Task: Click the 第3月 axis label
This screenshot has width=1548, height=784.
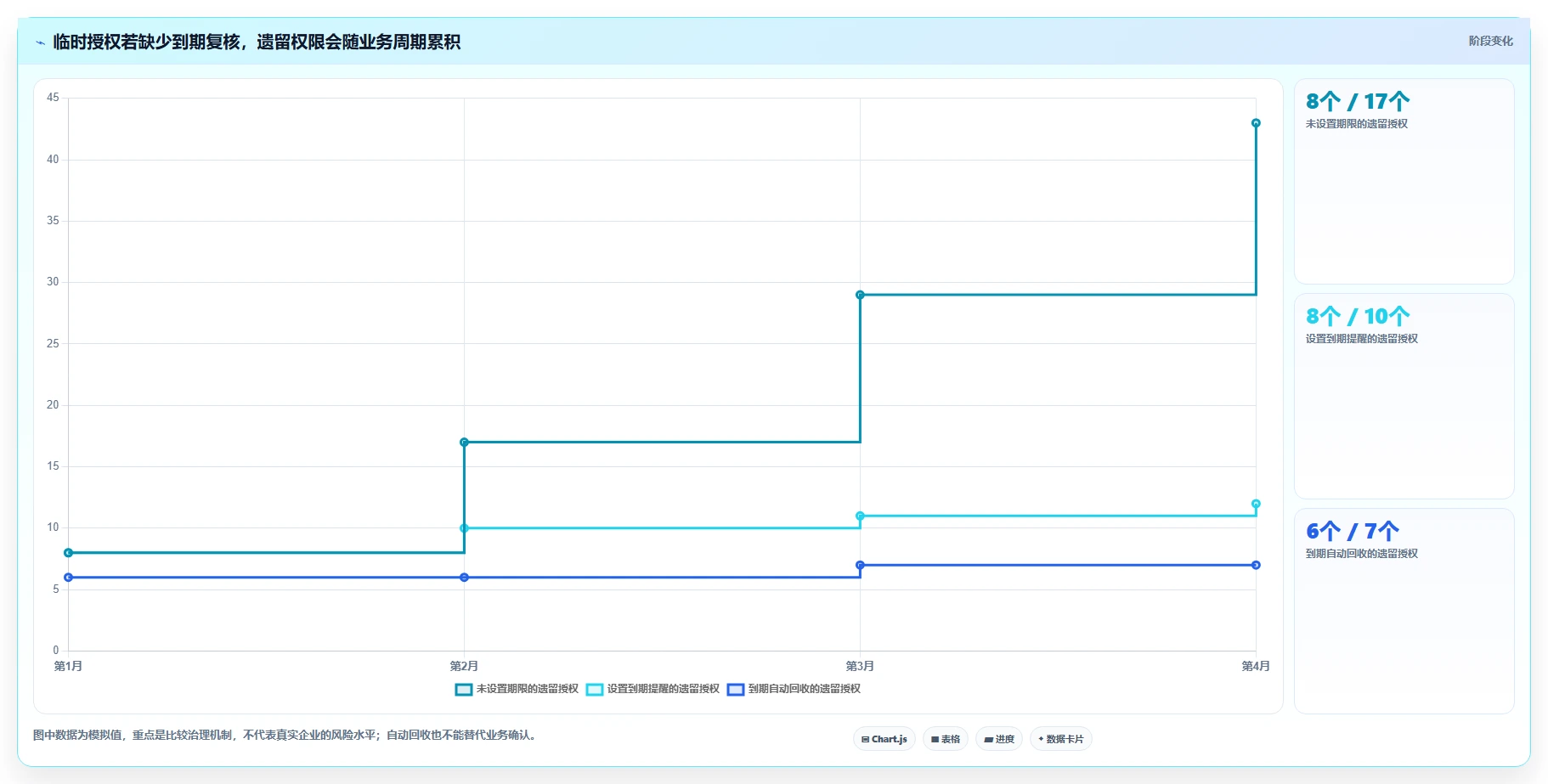Action: coord(860,666)
